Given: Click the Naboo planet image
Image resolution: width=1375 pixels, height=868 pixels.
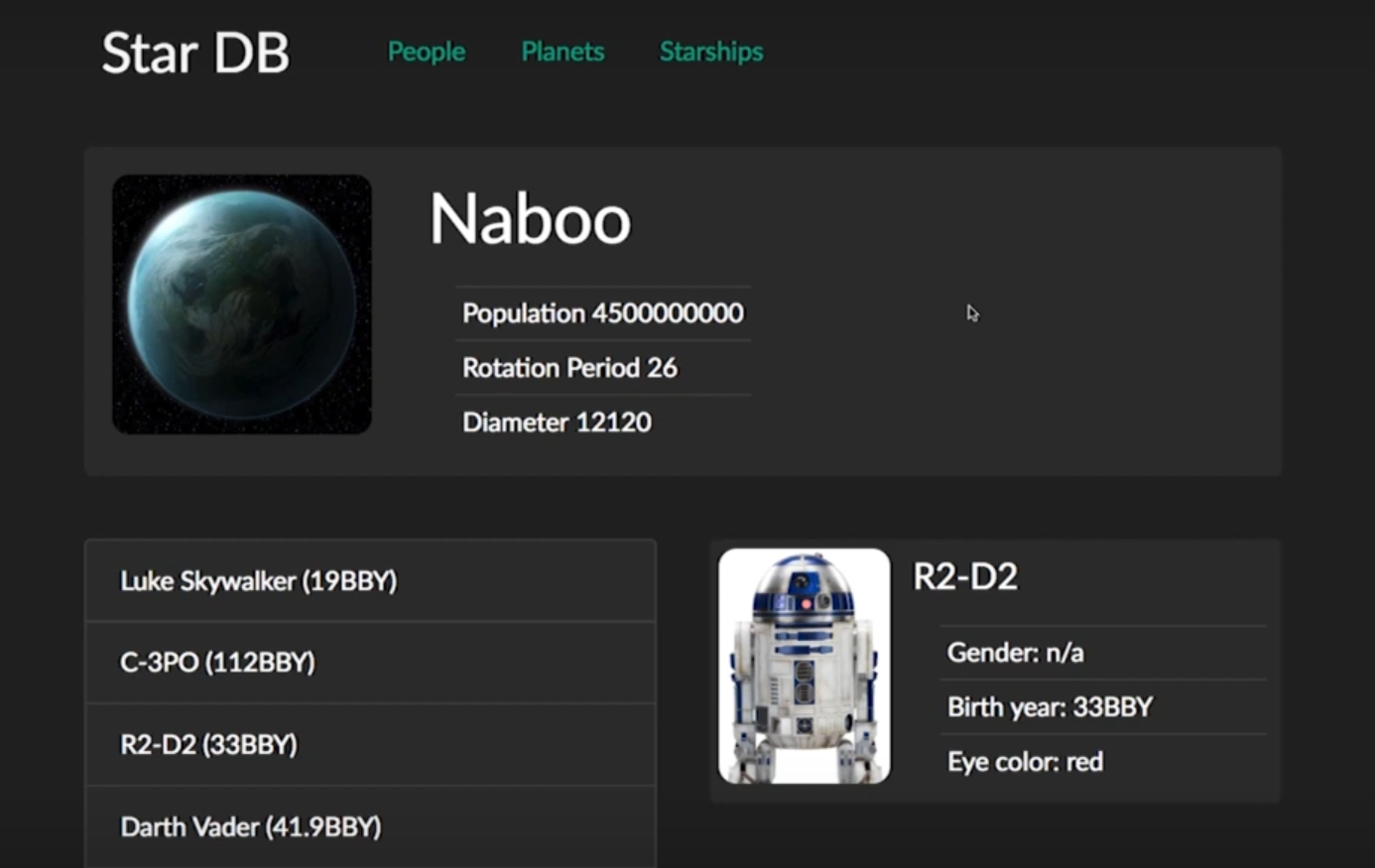Looking at the screenshot, I should (242, 305).
